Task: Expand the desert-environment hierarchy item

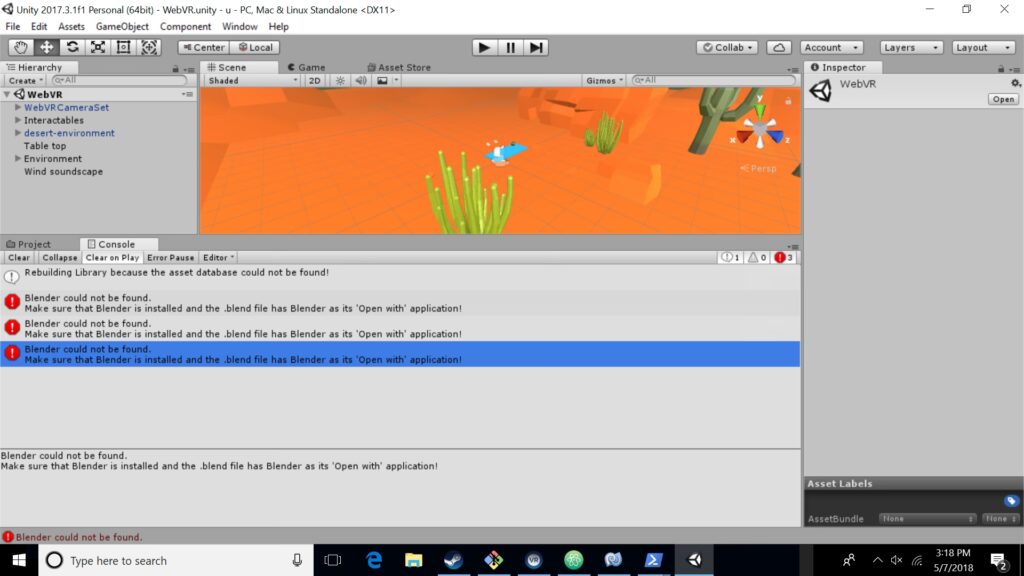Action: [18, 133]
